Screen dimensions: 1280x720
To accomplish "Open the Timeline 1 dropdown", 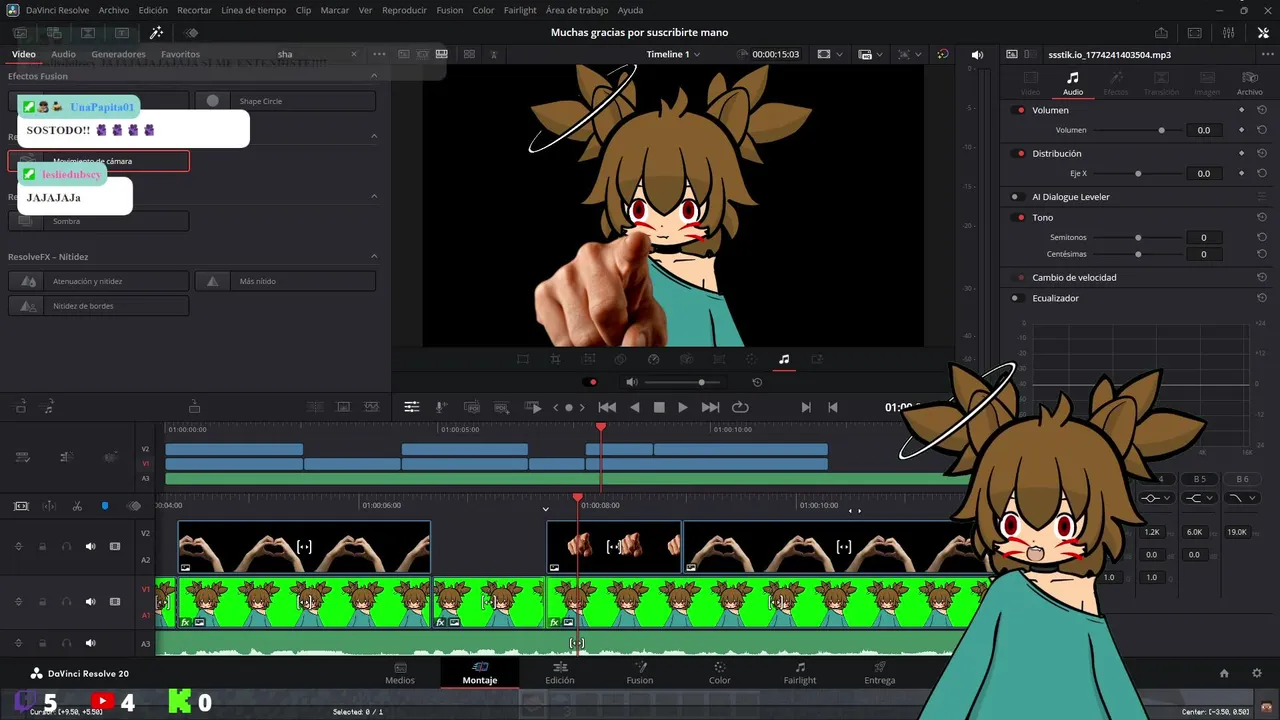I will coord(673,54).
